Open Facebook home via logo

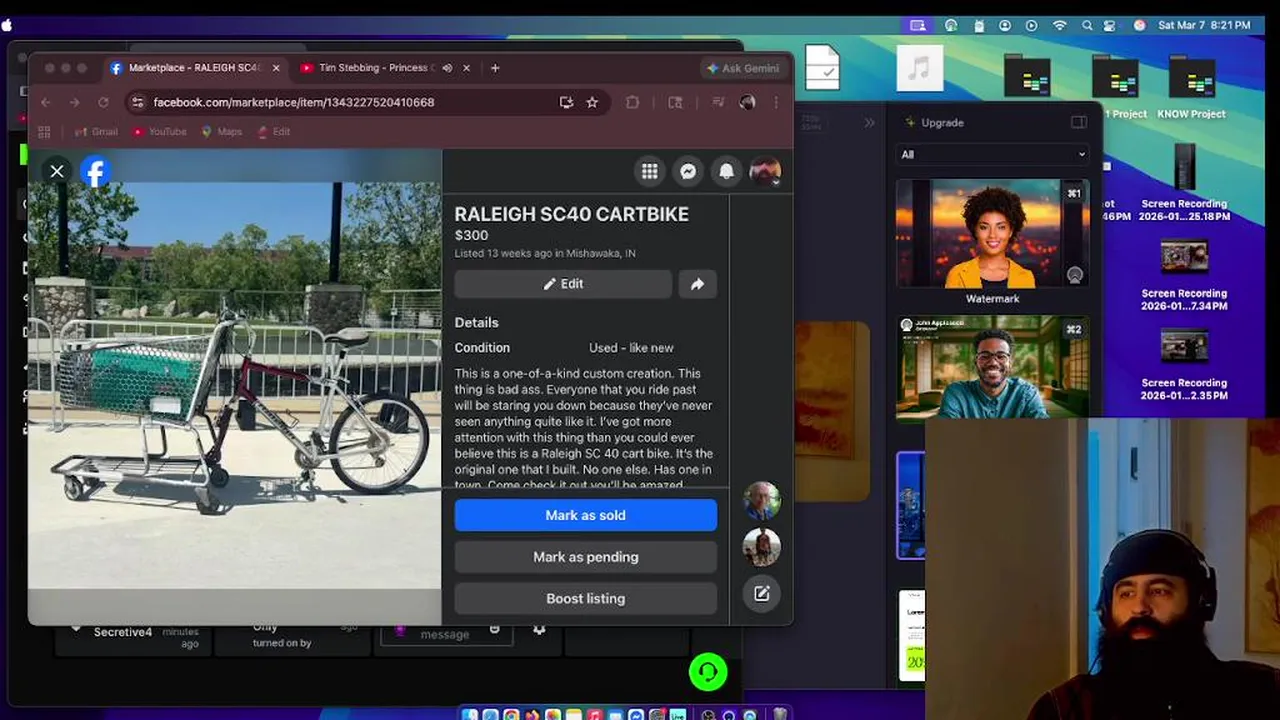click(95, 172)
